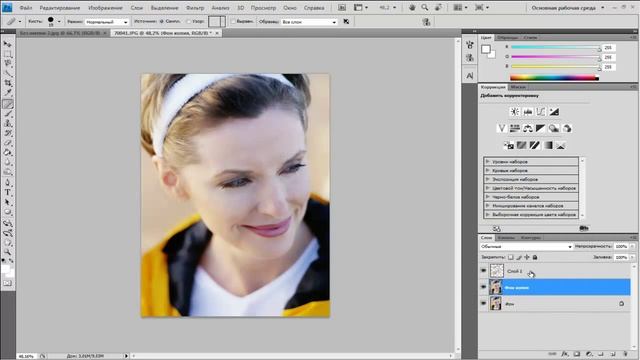Switch to the Каналы tab

pos(506,238)
